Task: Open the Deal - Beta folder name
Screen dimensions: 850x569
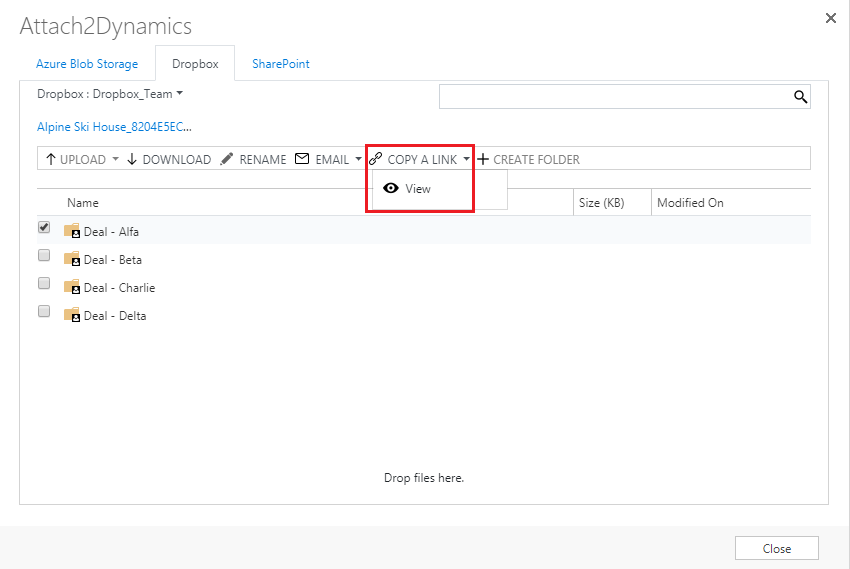Action: (113, 260)
